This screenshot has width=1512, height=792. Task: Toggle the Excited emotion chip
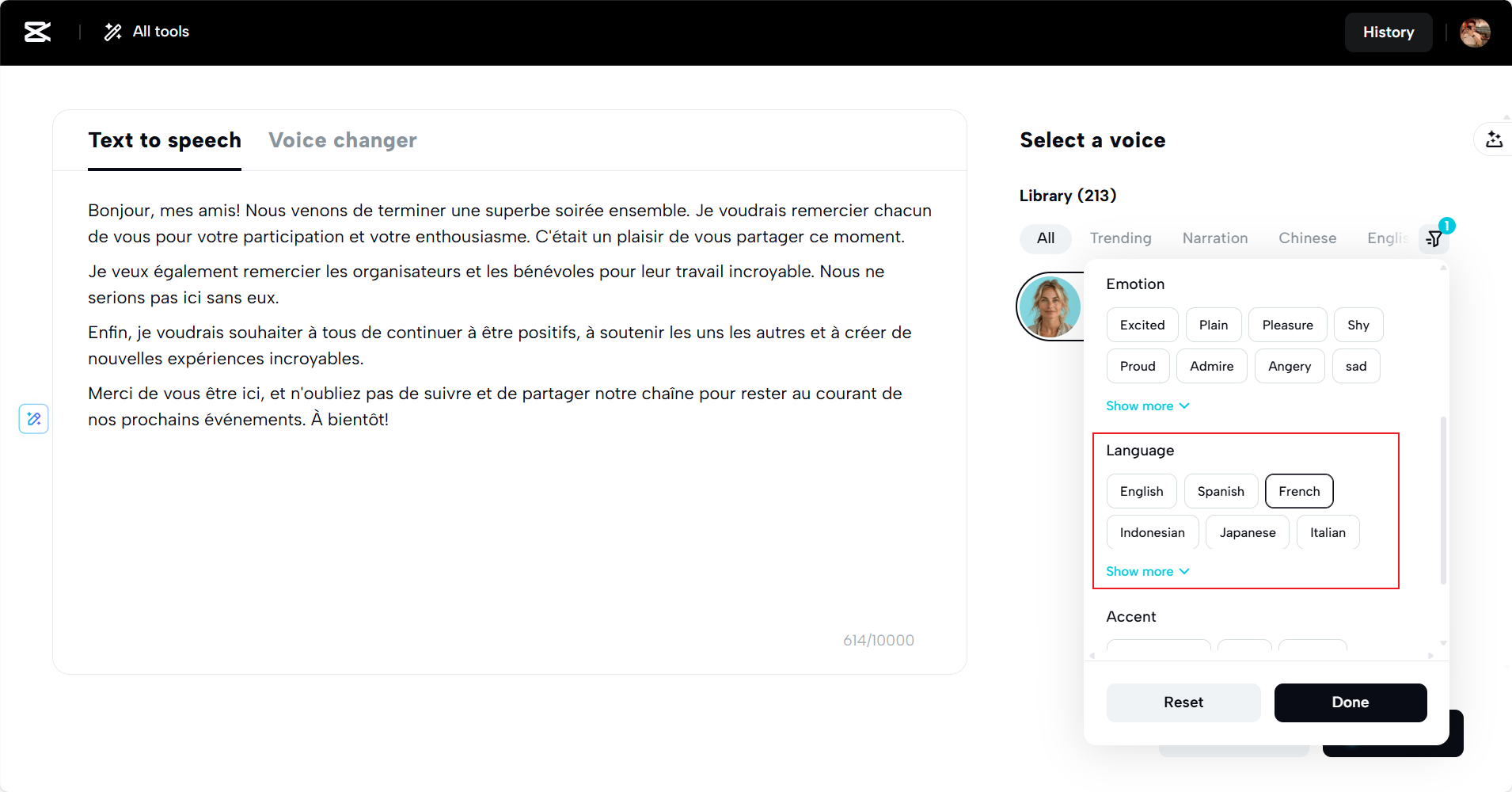[1142, 325]
